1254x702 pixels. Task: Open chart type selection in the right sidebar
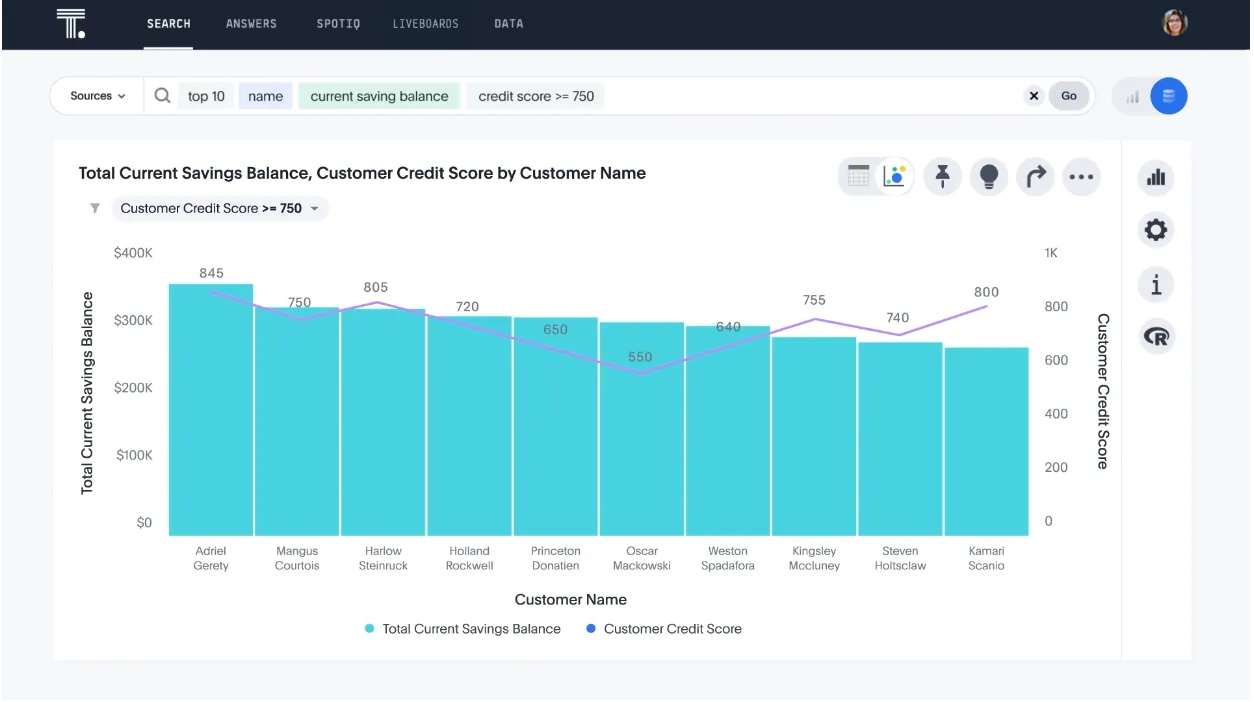pyautogui.click(x=1156, y=177)
